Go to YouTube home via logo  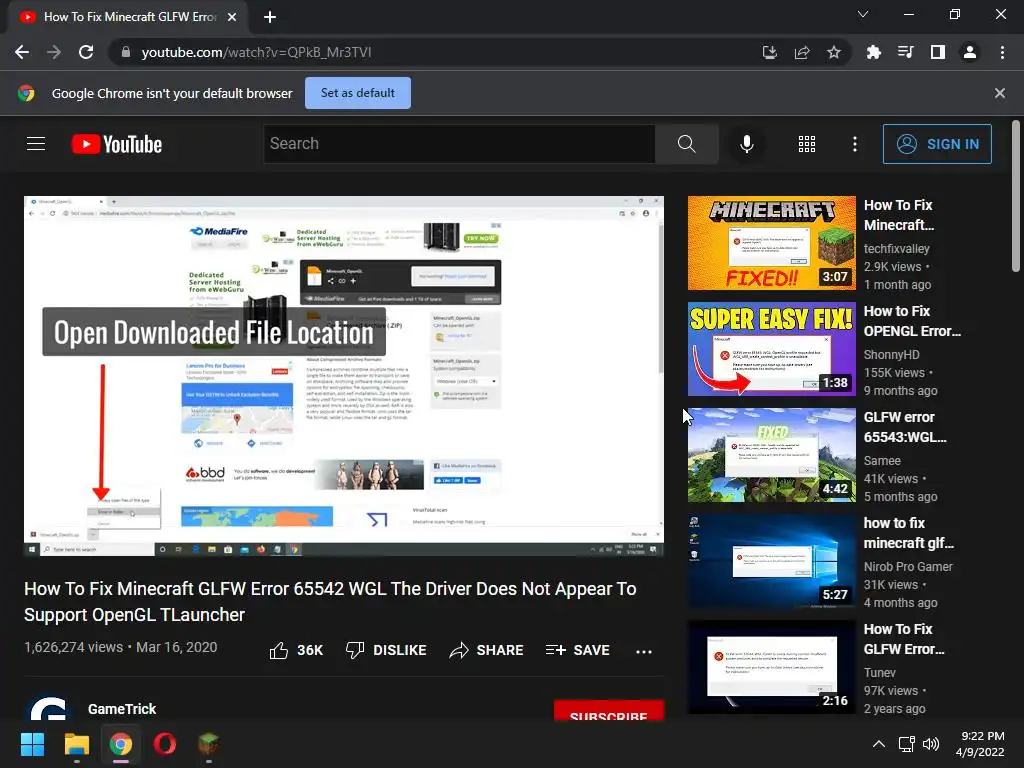117,144
